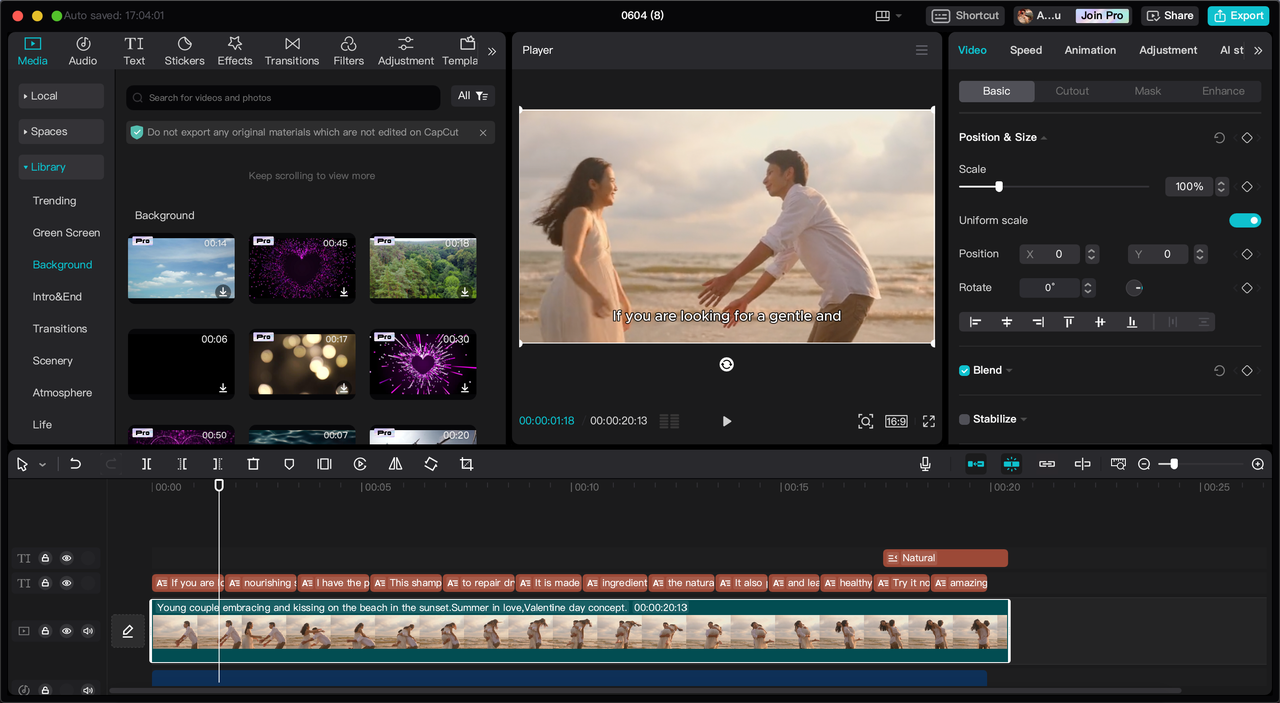Click the linkage chain icon
Viewport: 1280px width, 703px height.
coord(1047,464)
